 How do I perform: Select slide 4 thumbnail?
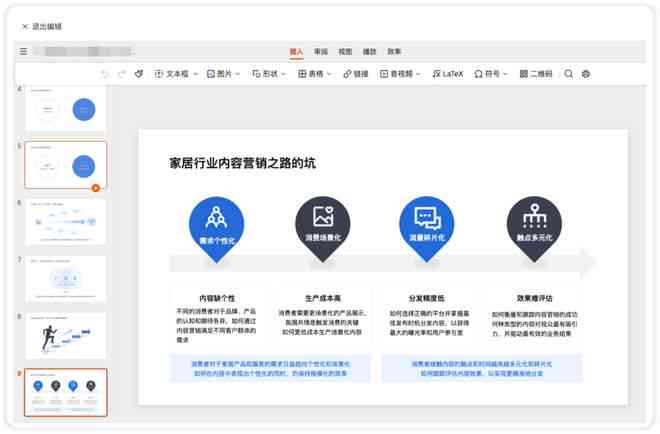(66, 109)
